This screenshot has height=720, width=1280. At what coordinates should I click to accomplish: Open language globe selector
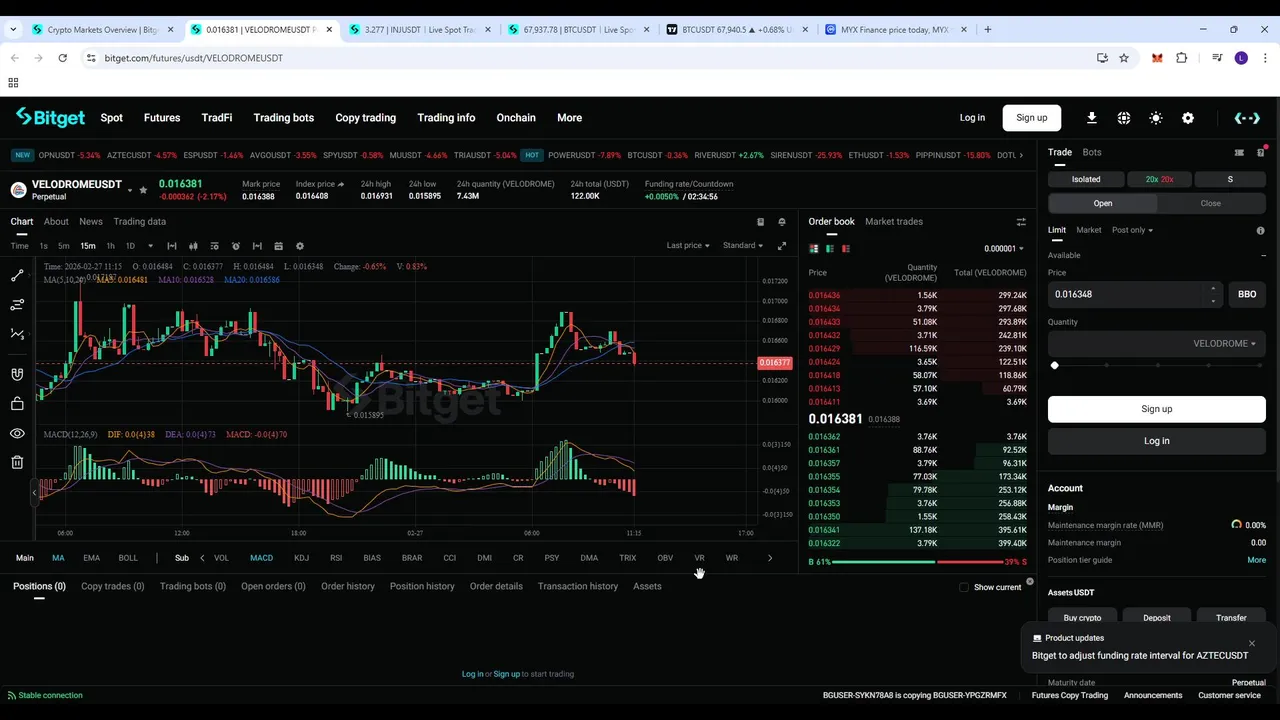(x=1124, y=118)
